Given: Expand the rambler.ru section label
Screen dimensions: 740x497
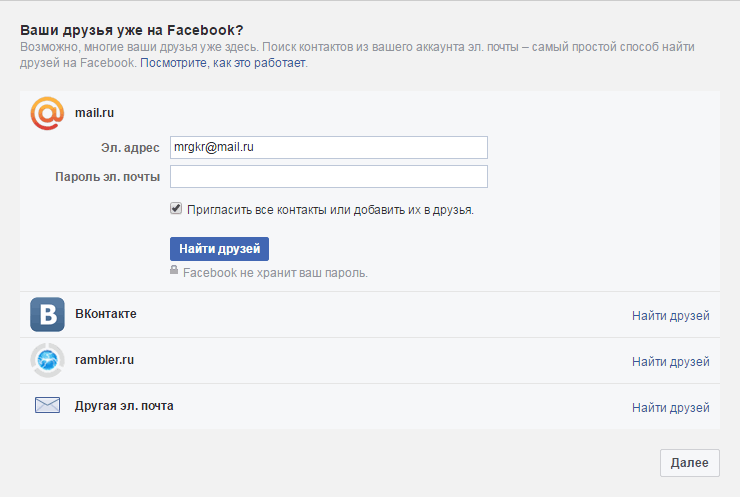Looking at the screenshot, I should pos(104,360).
